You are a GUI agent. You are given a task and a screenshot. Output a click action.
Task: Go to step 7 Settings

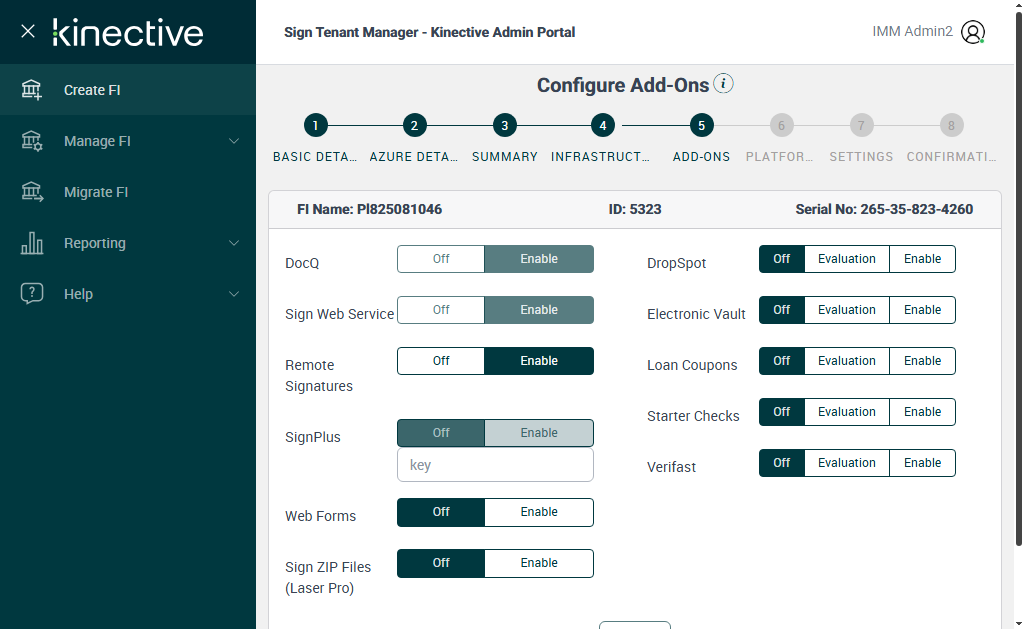point(861,125)
